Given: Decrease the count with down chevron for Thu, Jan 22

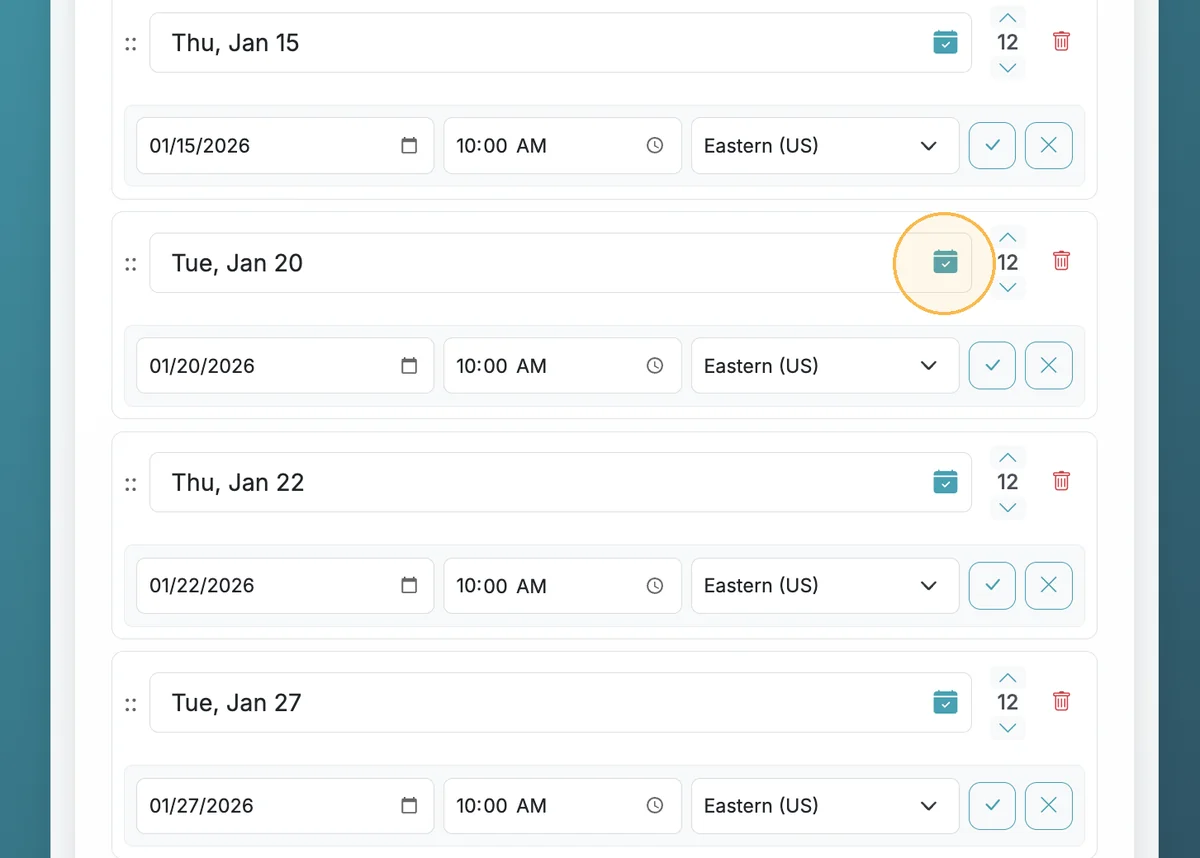Looking at the screenshot, I should click(x=1008, y=508).
